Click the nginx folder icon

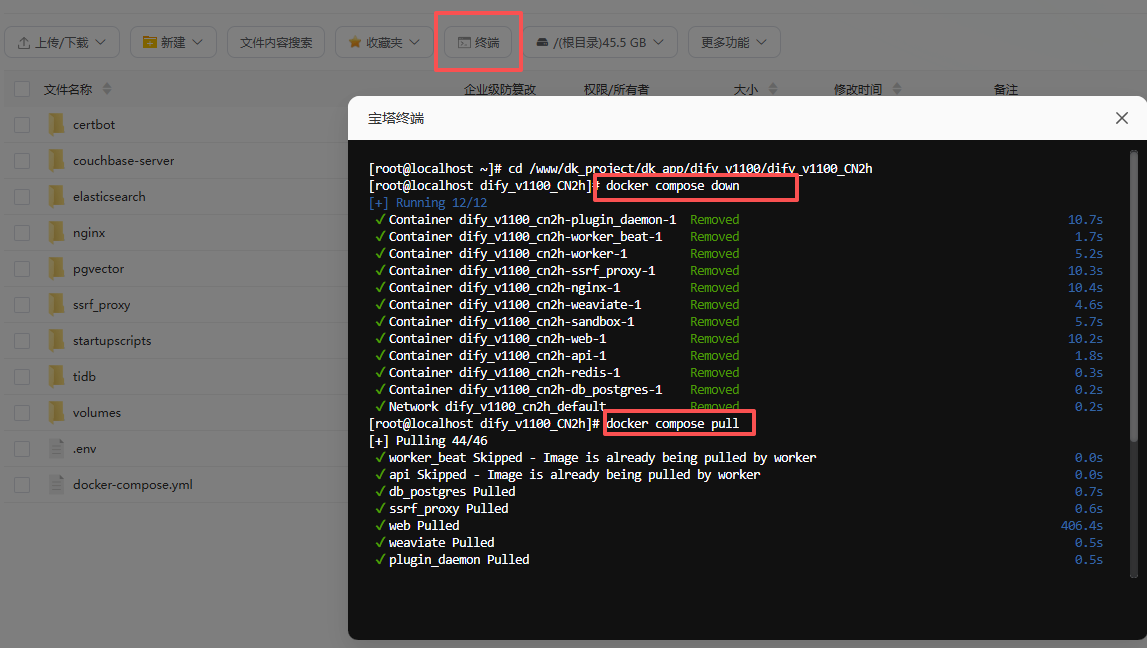pyautogui.click(x=56, y=233)
